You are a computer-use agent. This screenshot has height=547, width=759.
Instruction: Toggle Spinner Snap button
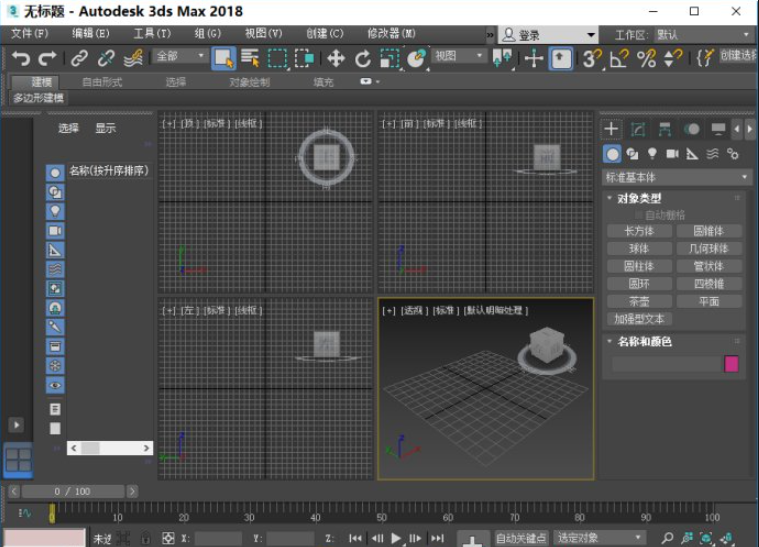tap(673, 59)
